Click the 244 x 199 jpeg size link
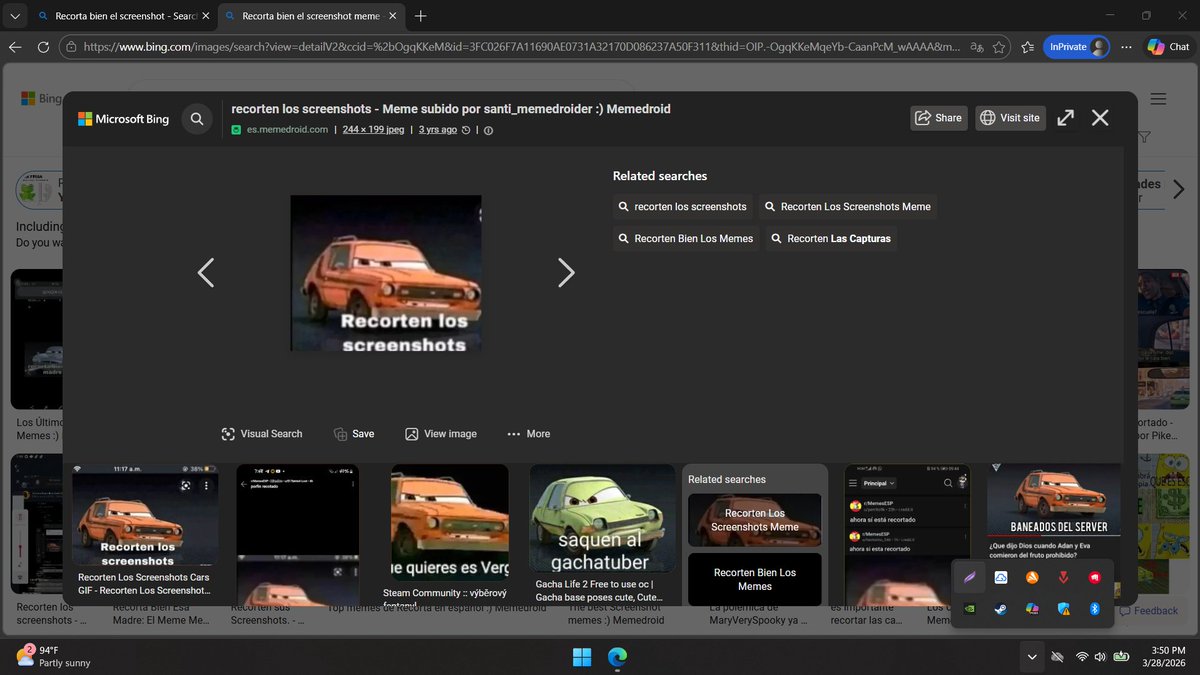This screenshot has width=1200, height=675. (373, 130)
